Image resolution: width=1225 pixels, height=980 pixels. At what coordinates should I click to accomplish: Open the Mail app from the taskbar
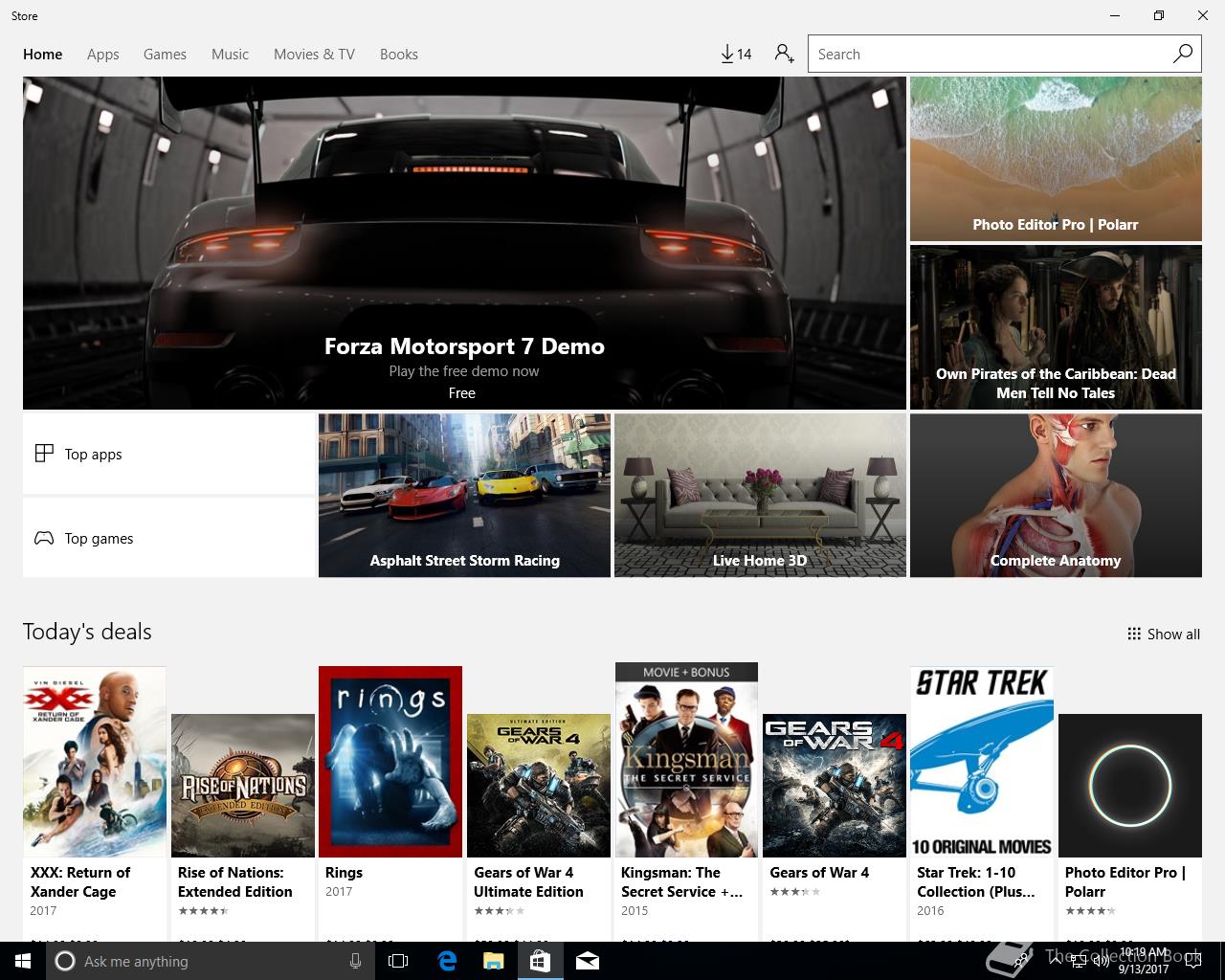588,961
